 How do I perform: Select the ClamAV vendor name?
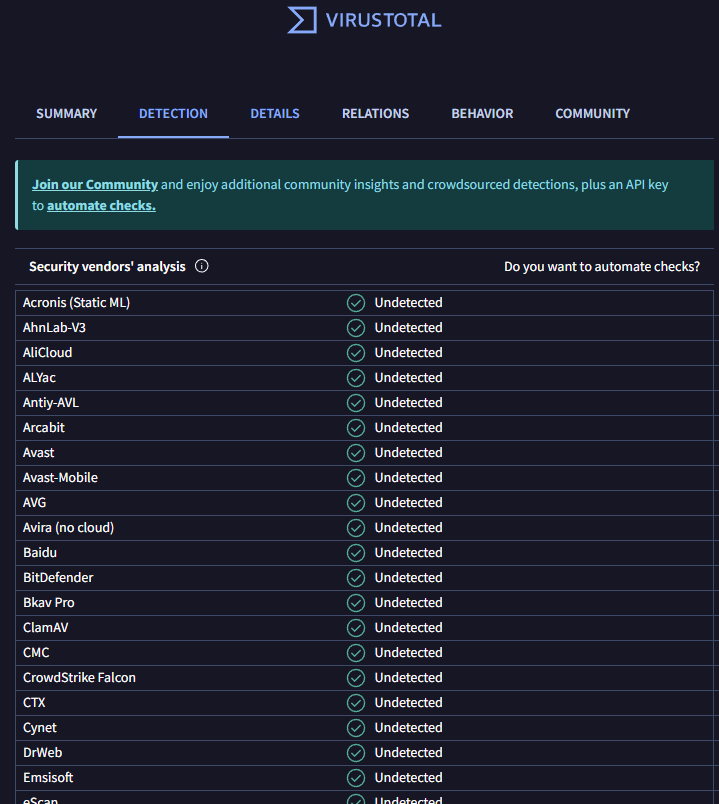tap(46, 628)
